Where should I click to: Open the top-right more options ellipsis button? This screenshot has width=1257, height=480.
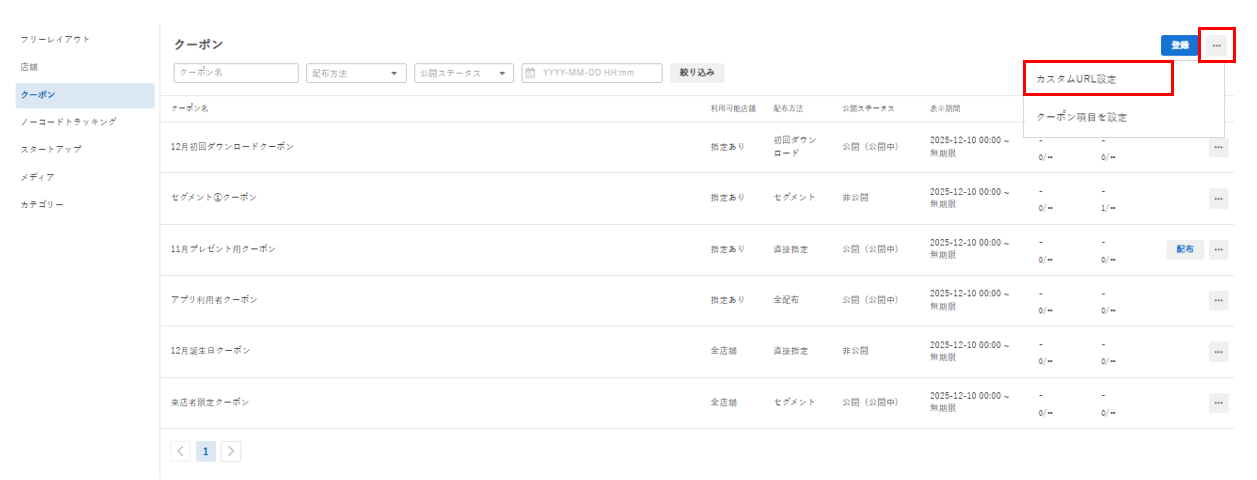click(x=1217, y=45)
